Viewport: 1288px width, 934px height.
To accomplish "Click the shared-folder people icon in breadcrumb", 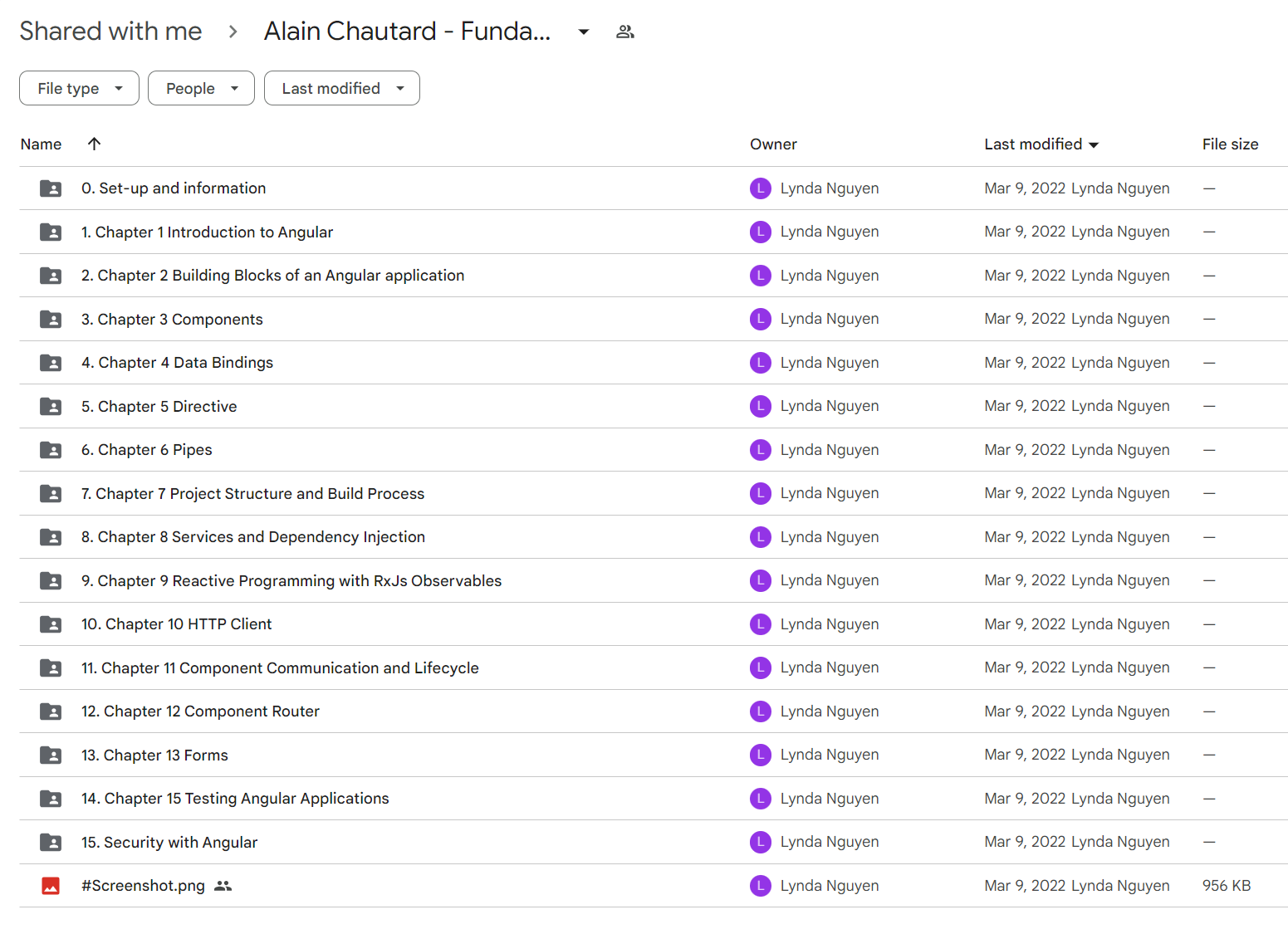I will pyautogui.click(x=625, y=32).
